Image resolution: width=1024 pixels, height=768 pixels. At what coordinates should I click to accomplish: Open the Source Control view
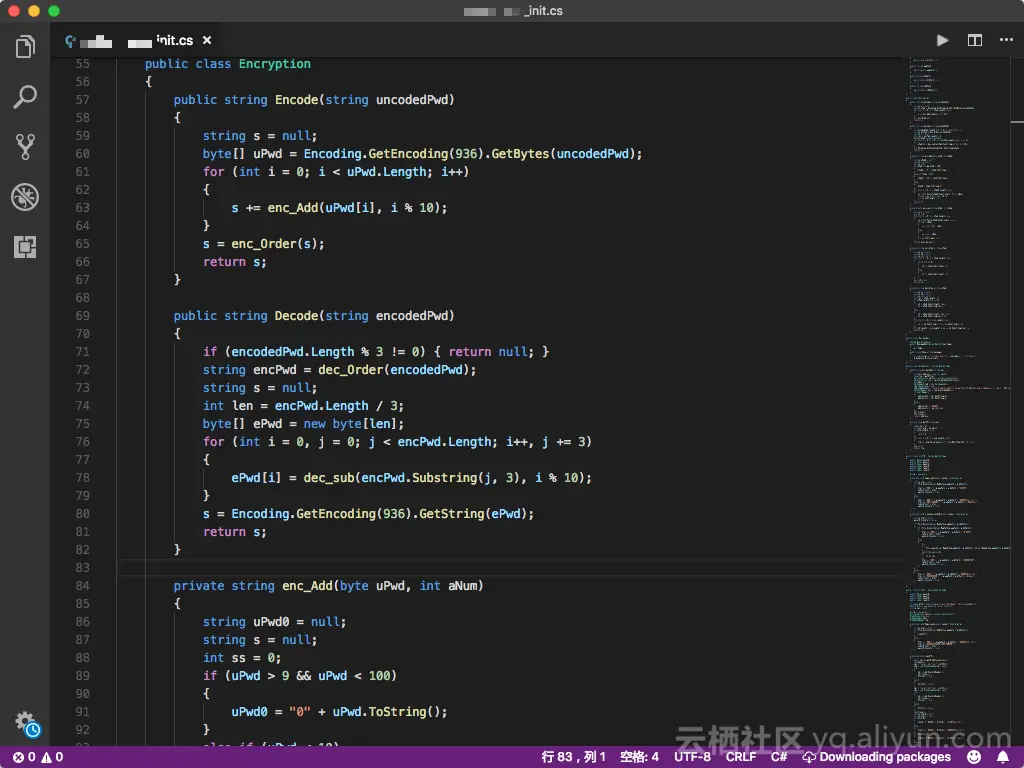pos(25,147)
